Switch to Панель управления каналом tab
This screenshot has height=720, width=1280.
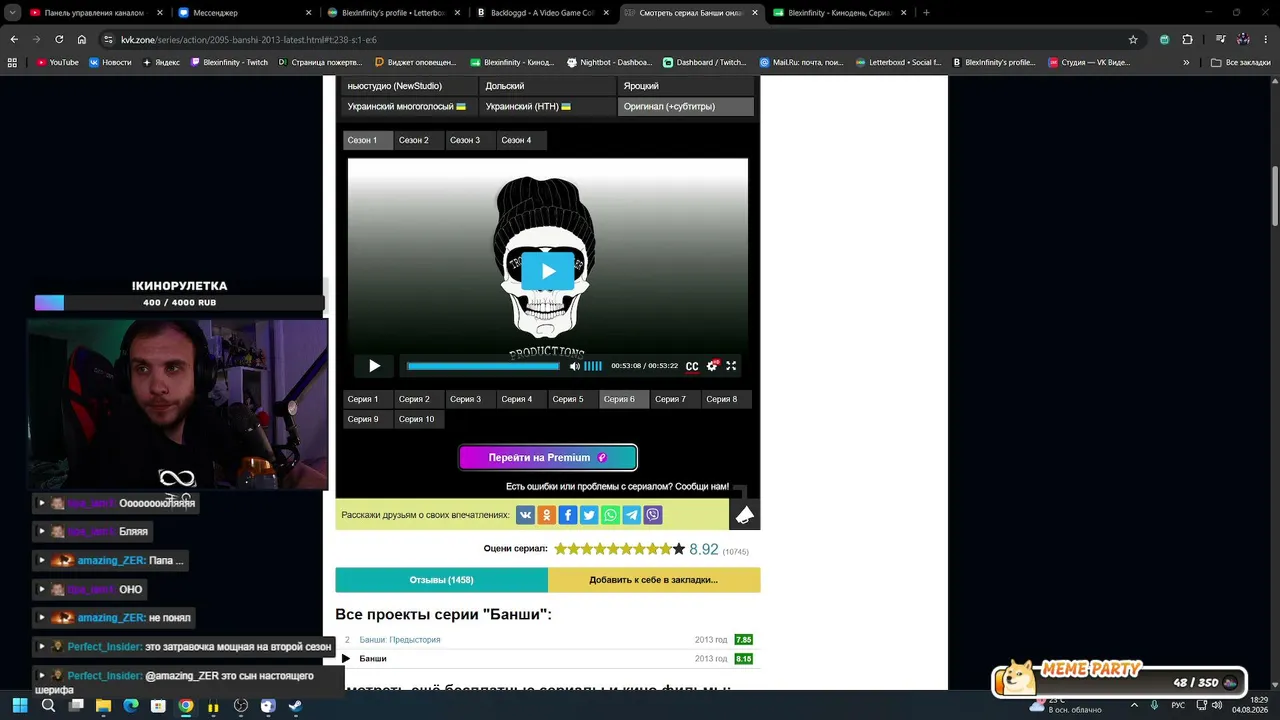click(x=95, y=13)
